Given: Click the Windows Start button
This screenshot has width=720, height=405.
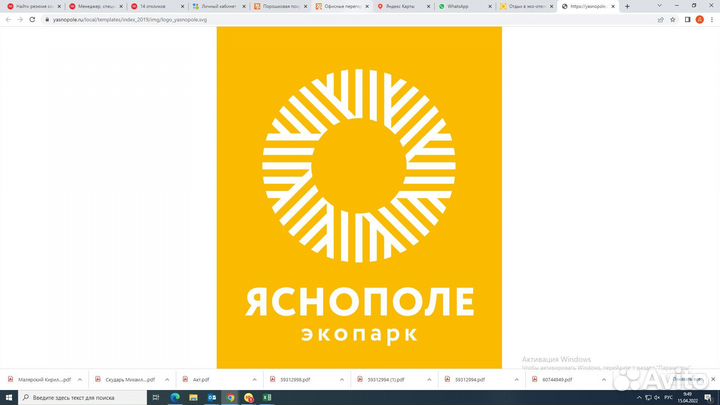Looking at the screenshot, I should click(8, 397).
